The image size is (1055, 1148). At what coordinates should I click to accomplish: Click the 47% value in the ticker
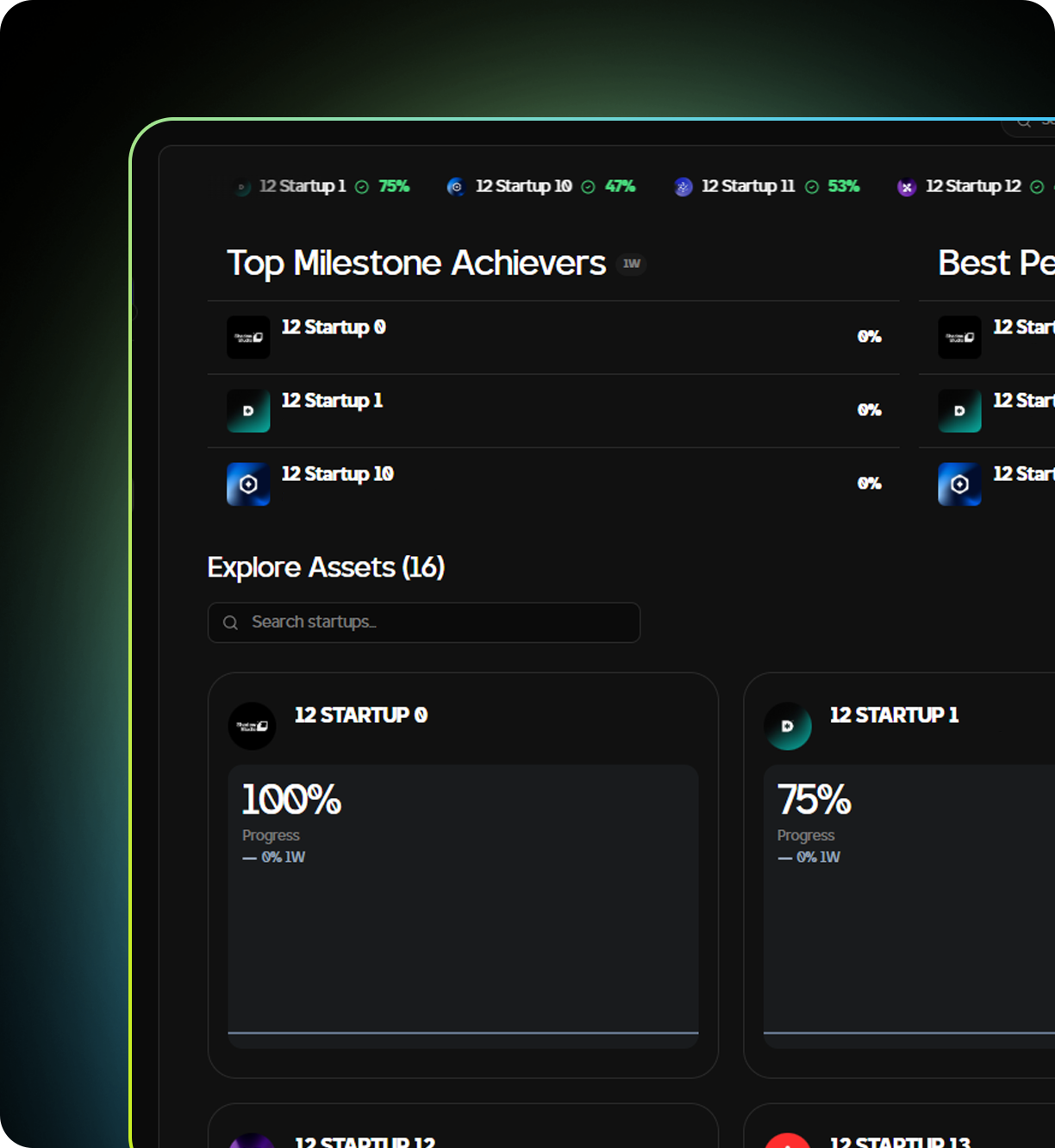620,186
